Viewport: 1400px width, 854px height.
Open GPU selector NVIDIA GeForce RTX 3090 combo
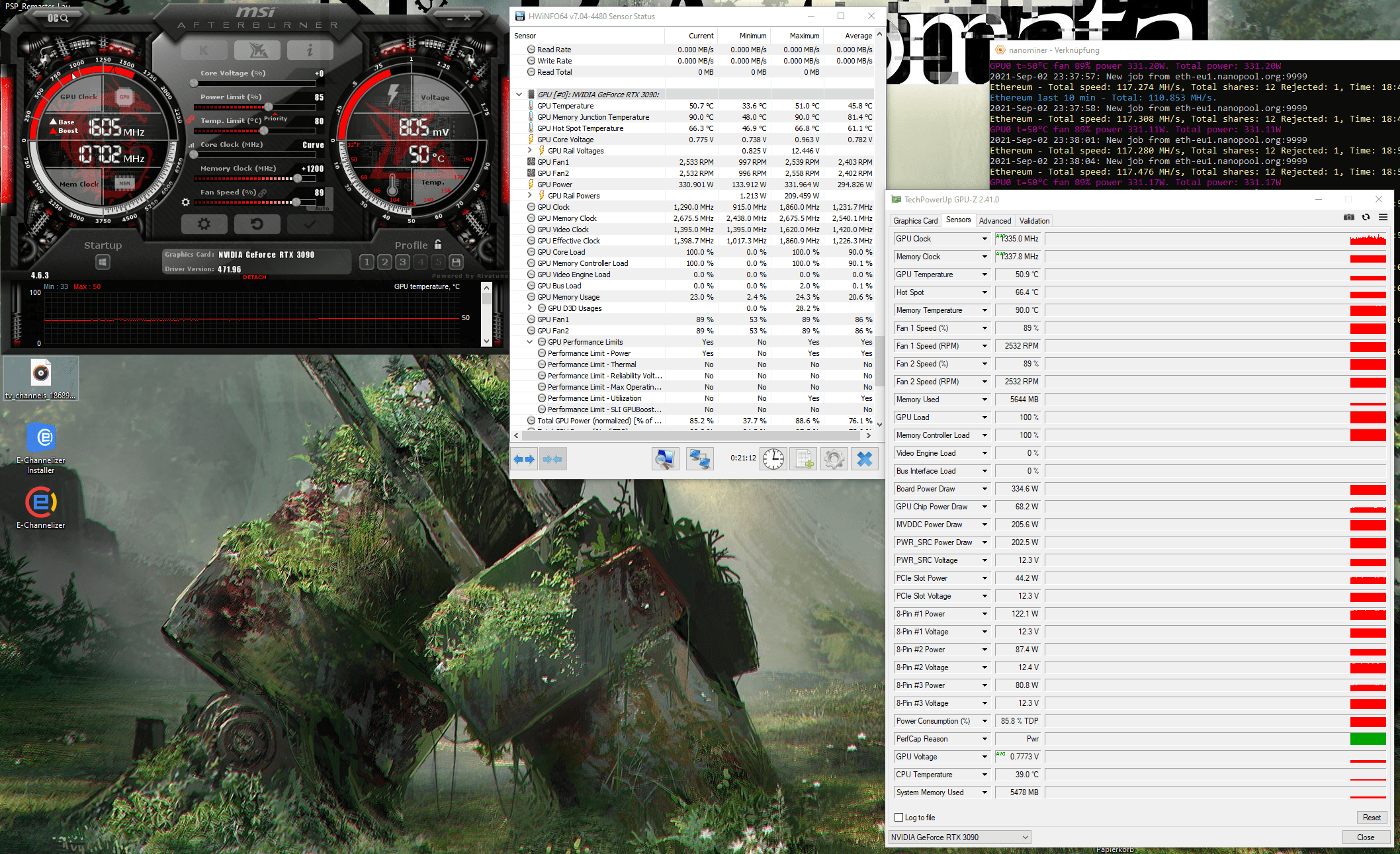point(959,837)
